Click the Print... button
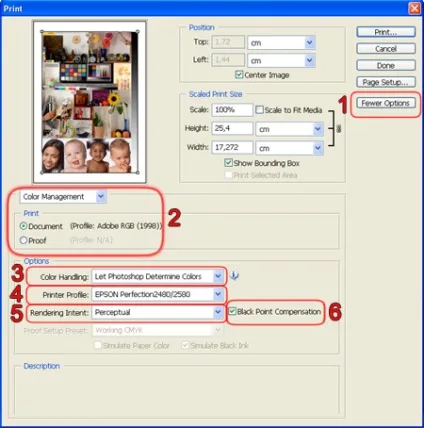Screen dimensions: 424x428 point(386,32)
